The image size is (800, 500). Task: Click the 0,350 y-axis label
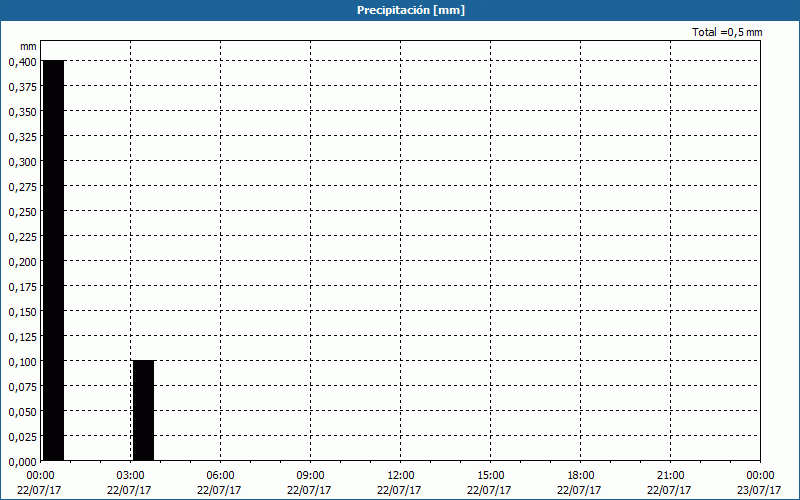(22, 112)
